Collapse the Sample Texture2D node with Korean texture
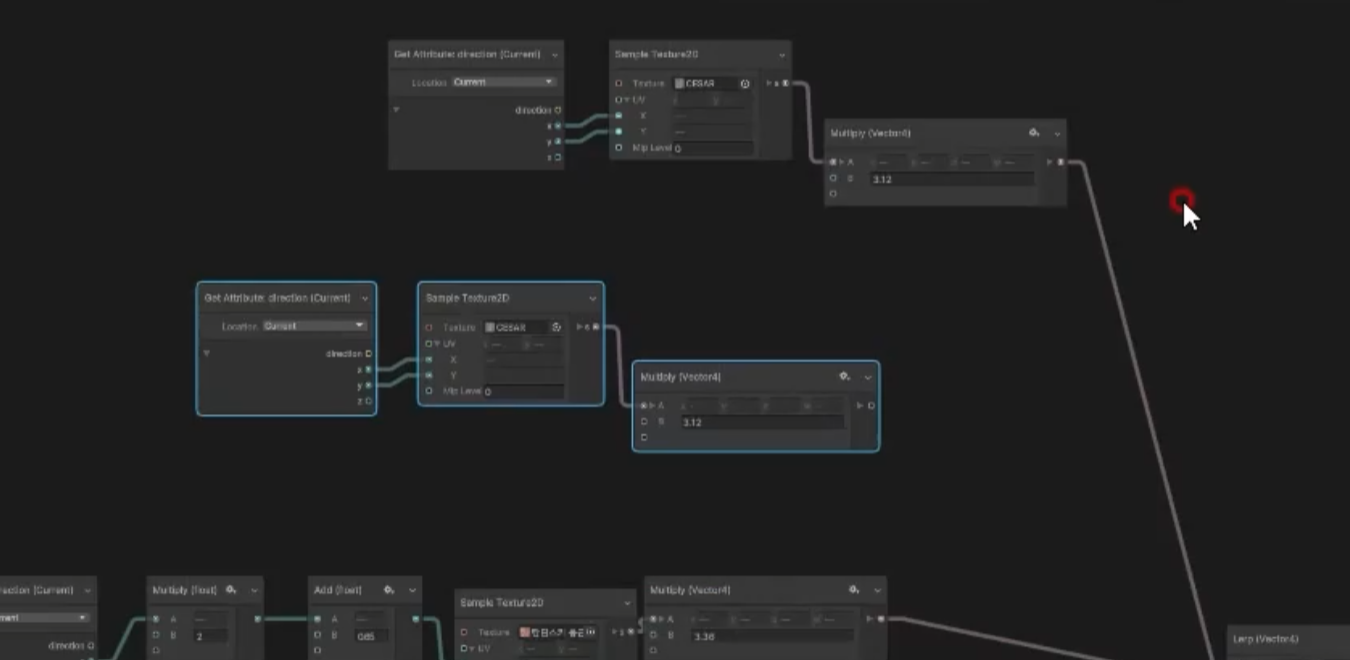Screen dimensions: 1350x660 coord(627,603)
